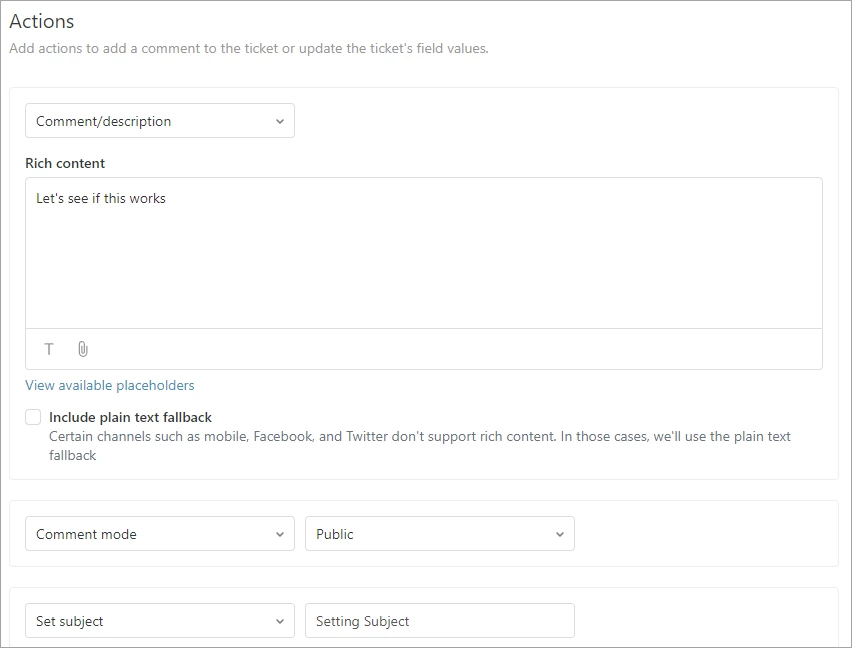Click the Actions section heading
The image size is (852, 648).
coord(42,20)
